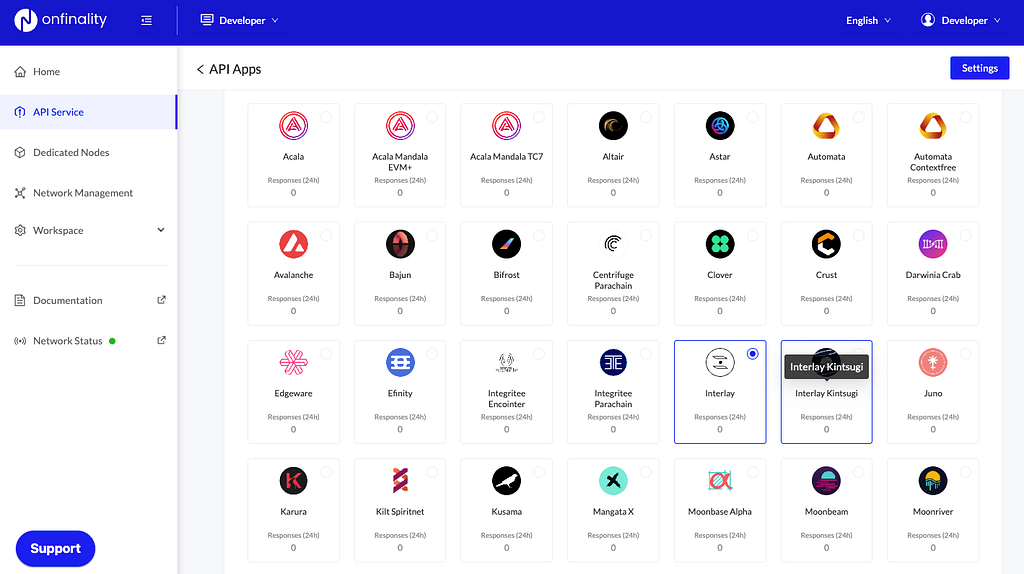Click the Karura network logo
This screenshot has width=1024, height=574.
click(x=293, y=481)
